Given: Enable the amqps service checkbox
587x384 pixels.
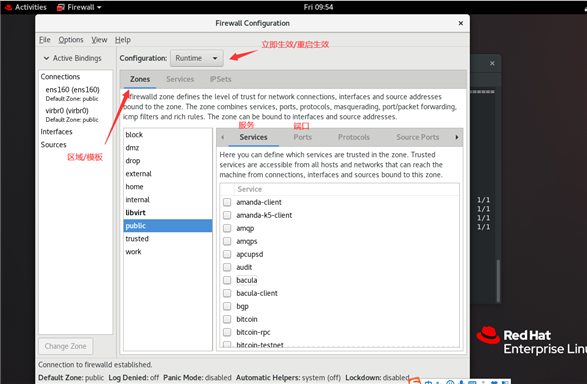Looking at the screenshot, I should click(x=227, y=241).
